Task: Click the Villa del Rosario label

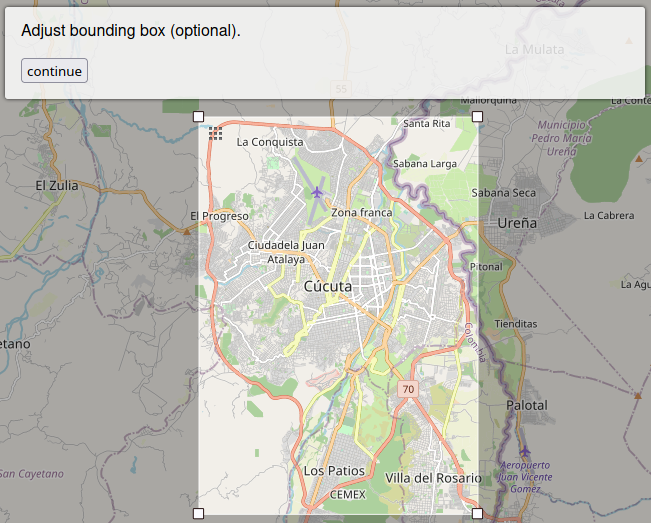Action: (x=432, y=478)
